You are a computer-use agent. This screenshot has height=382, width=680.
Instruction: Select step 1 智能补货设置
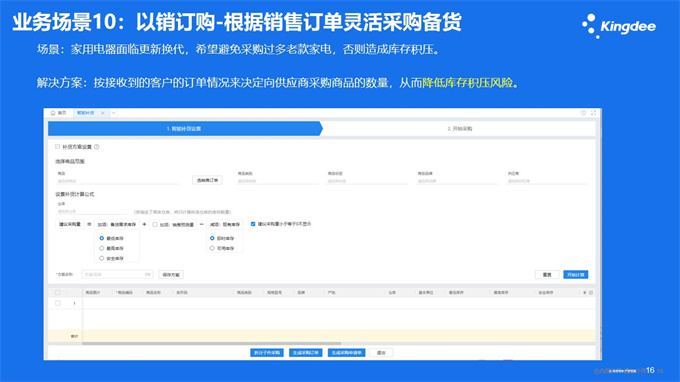(184, 129)
